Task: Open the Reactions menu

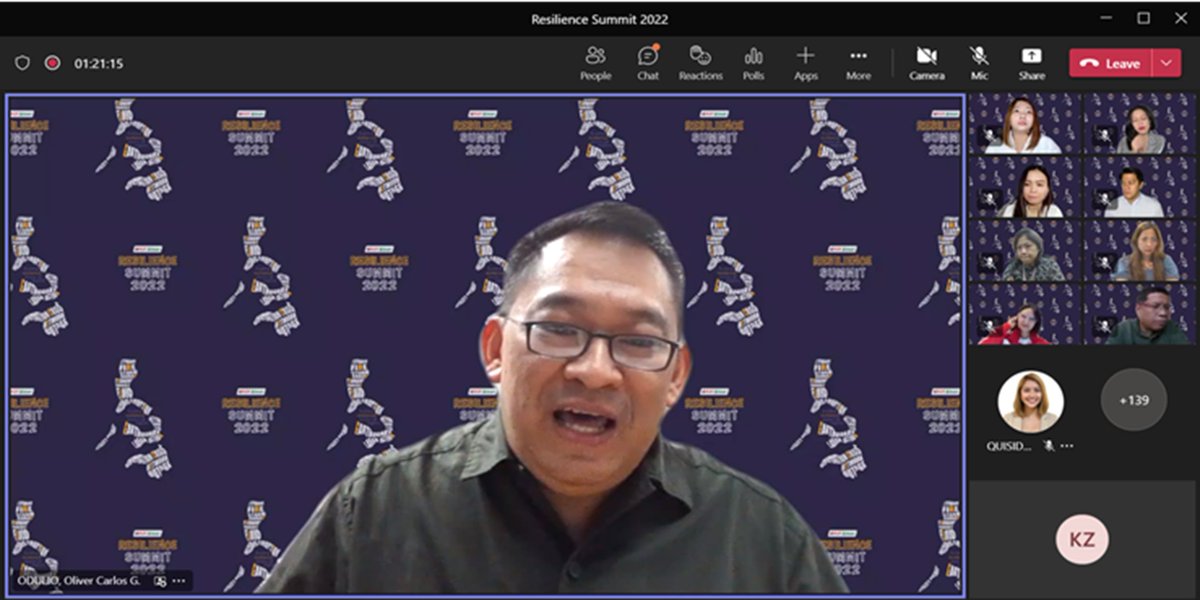Action: (700, 63)
